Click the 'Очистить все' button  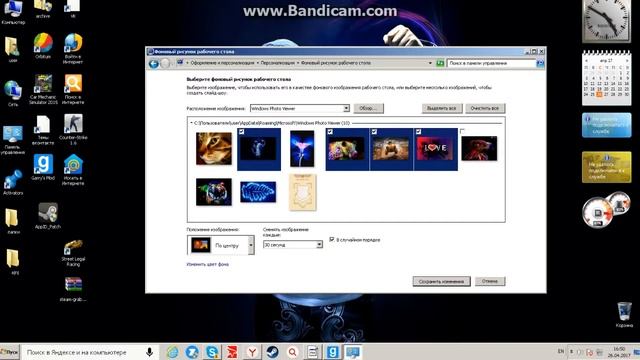point(485,108)
